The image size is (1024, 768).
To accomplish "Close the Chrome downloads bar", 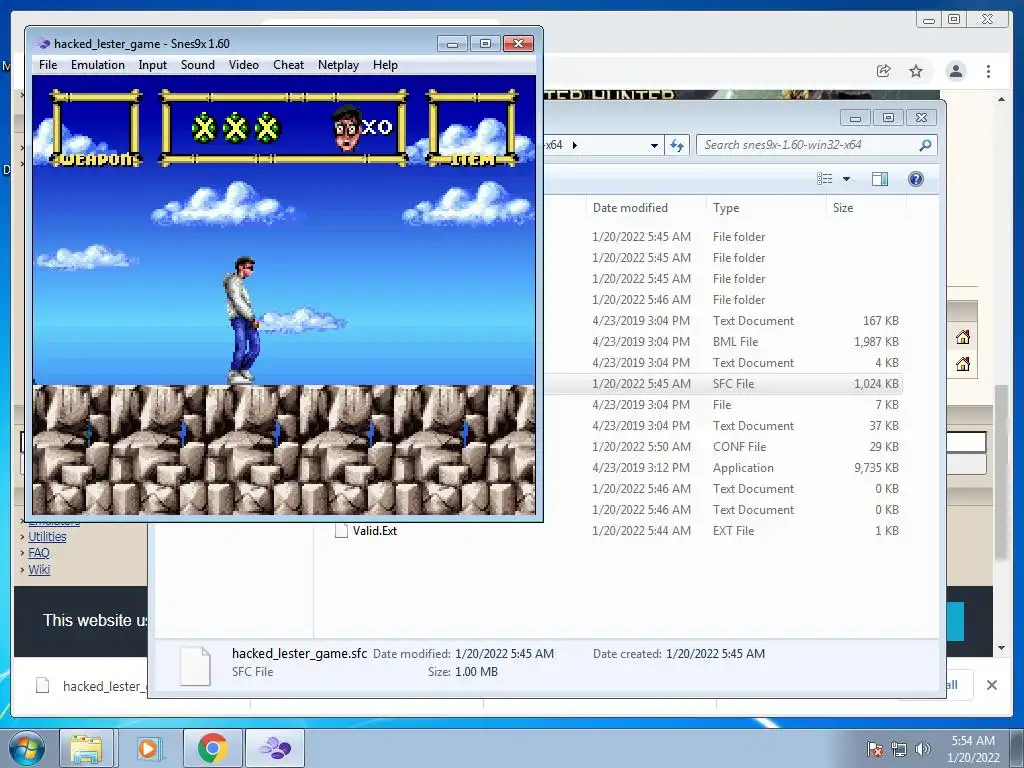I will point(991,684).
